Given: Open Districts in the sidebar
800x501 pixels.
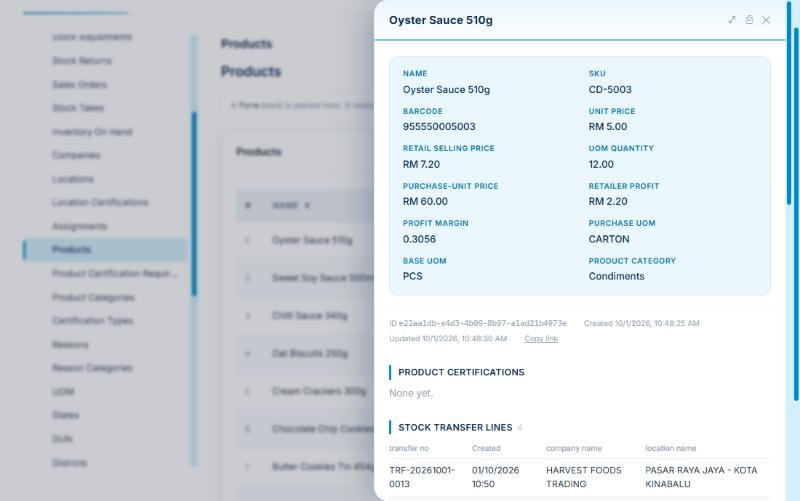Looking at the screenshot, I should click(x=69, y=463).
